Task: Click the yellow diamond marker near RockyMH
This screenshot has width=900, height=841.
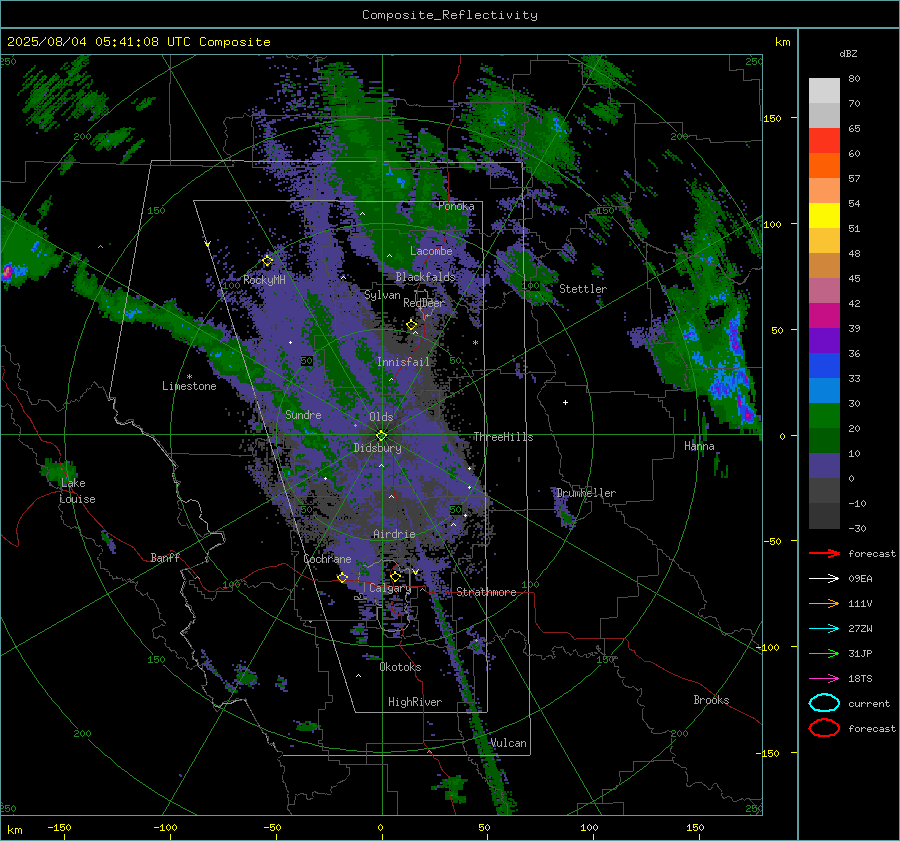Action: (x=267, y=261)
